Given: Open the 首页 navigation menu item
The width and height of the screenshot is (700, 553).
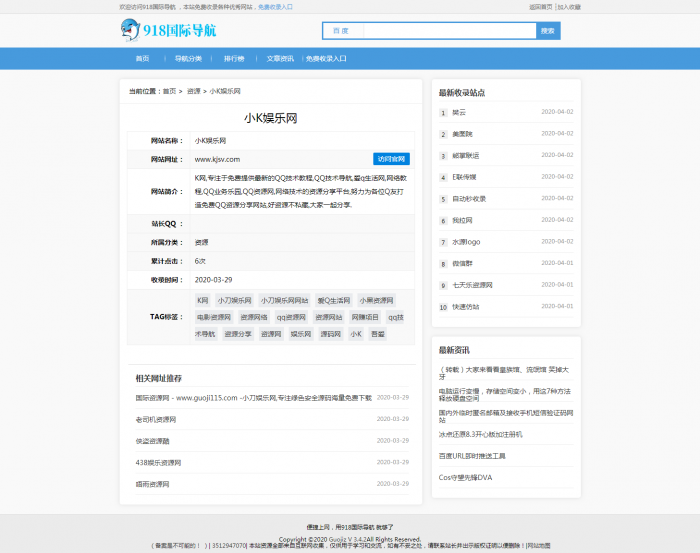Looking at the screenshot, I should [x=142, y=59].
